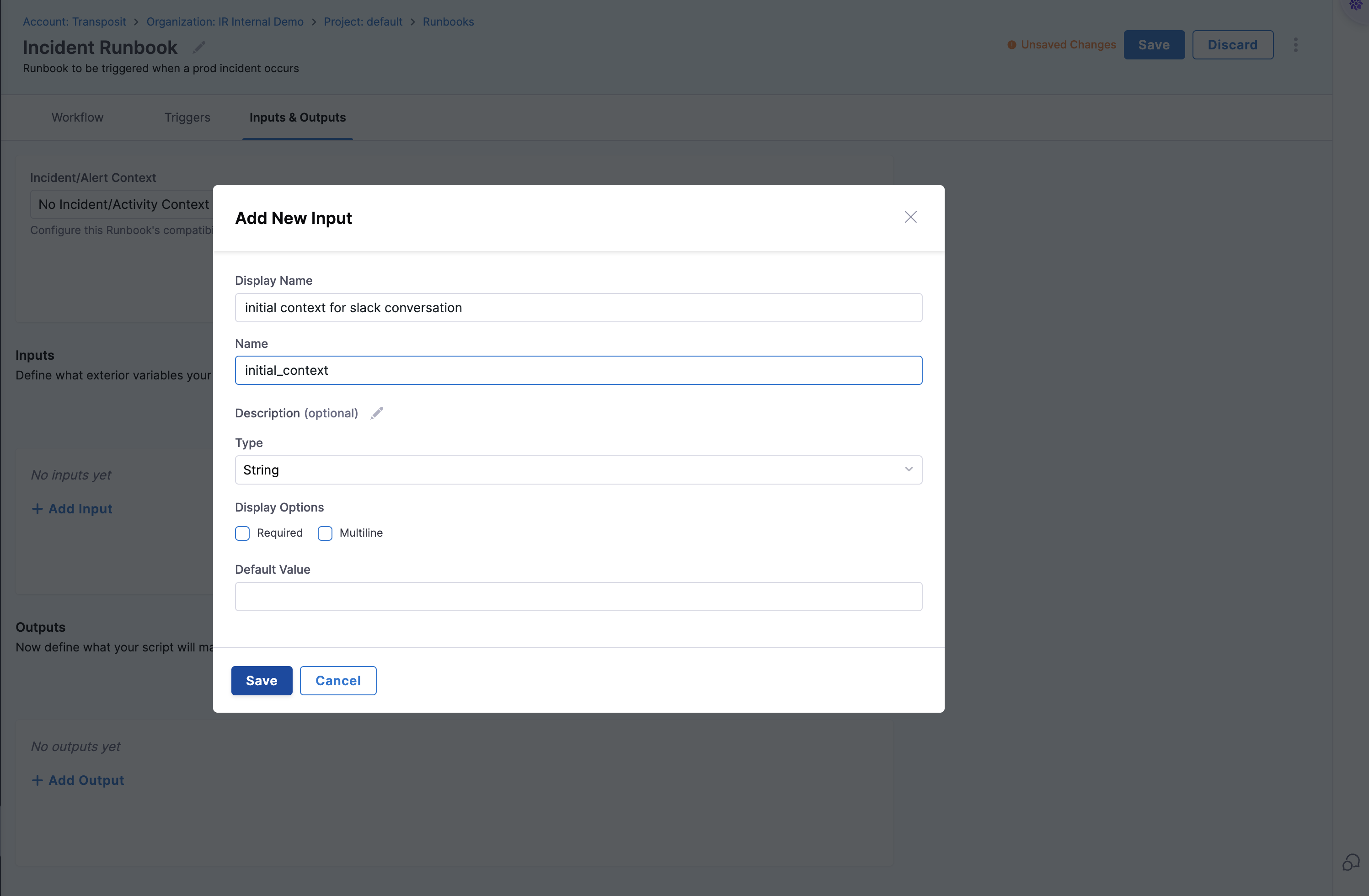Image resolution: width=1369 pixels, height=896 pixels.
Task: Save the new input with the Save button
Action: pos(261,680)
